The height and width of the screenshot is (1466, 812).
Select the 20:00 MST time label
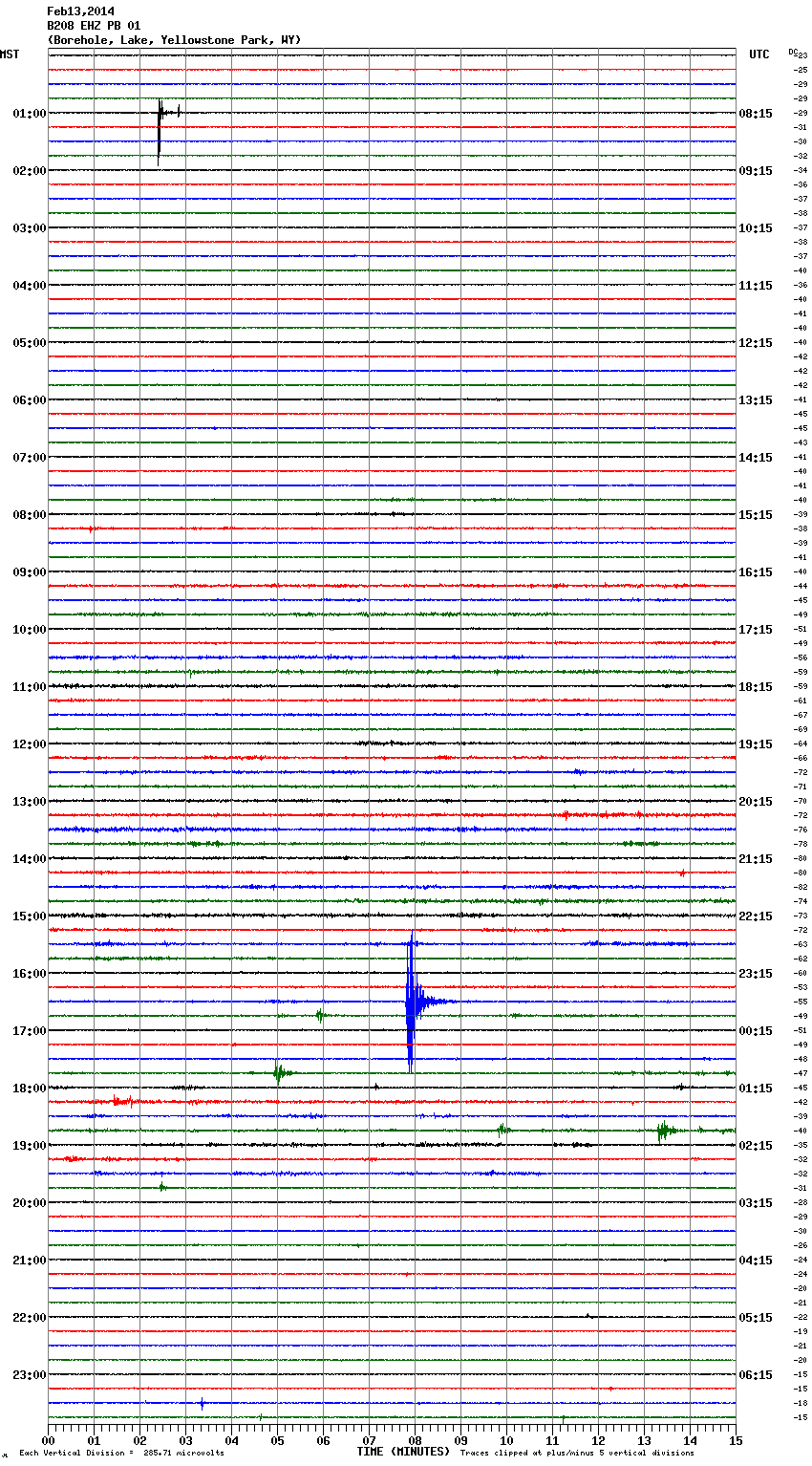click(x=30, y=1203)
